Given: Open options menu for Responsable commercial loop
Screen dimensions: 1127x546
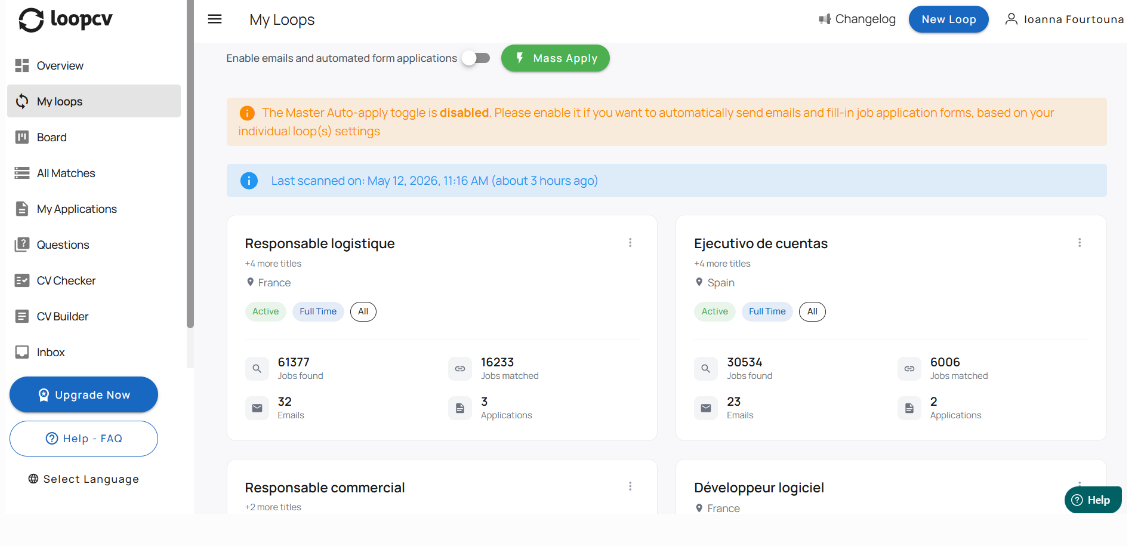Looking at the screenshot, I should click(x=630, y=486).
